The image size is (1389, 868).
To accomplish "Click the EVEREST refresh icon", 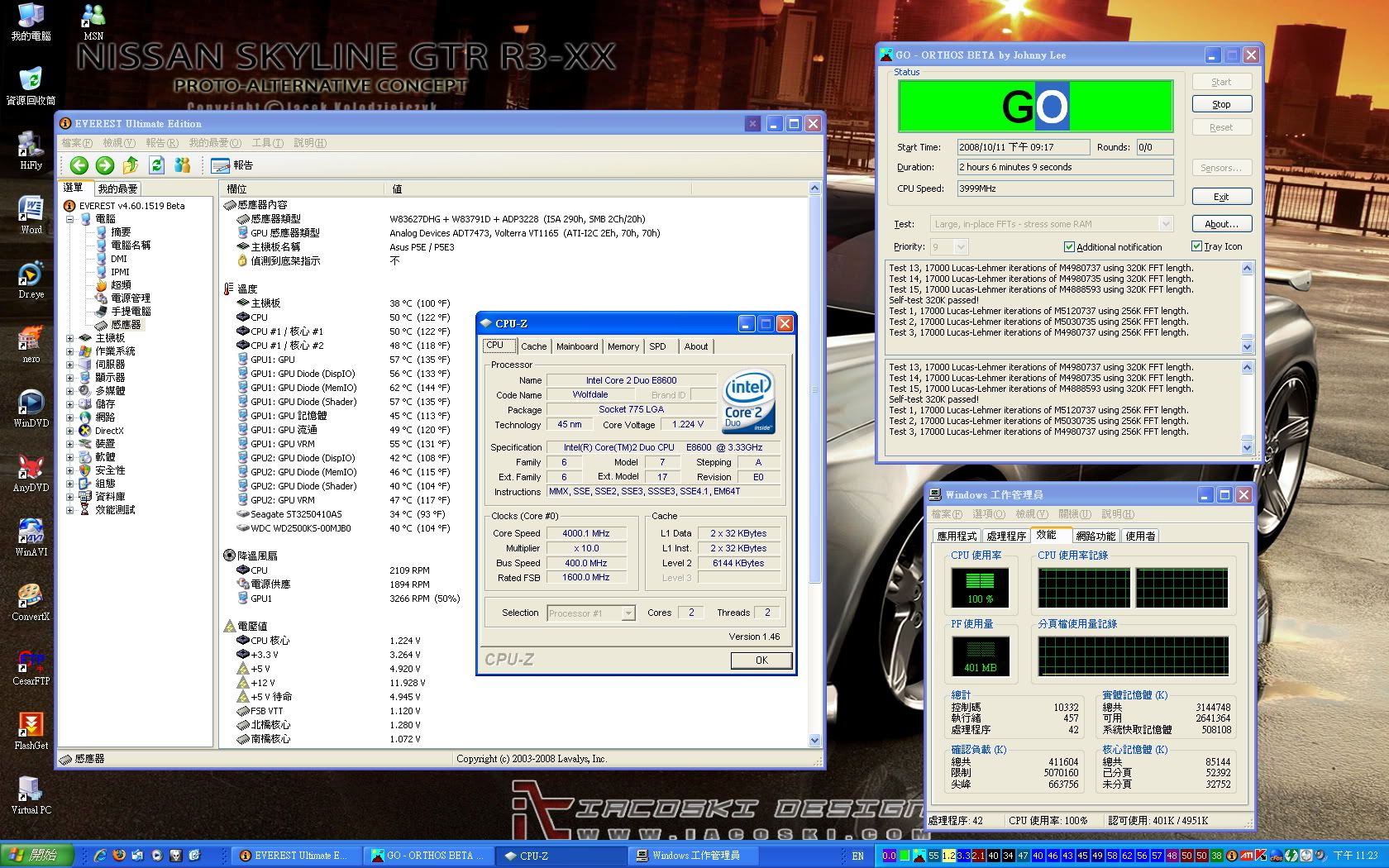I will tap(157, 165).
